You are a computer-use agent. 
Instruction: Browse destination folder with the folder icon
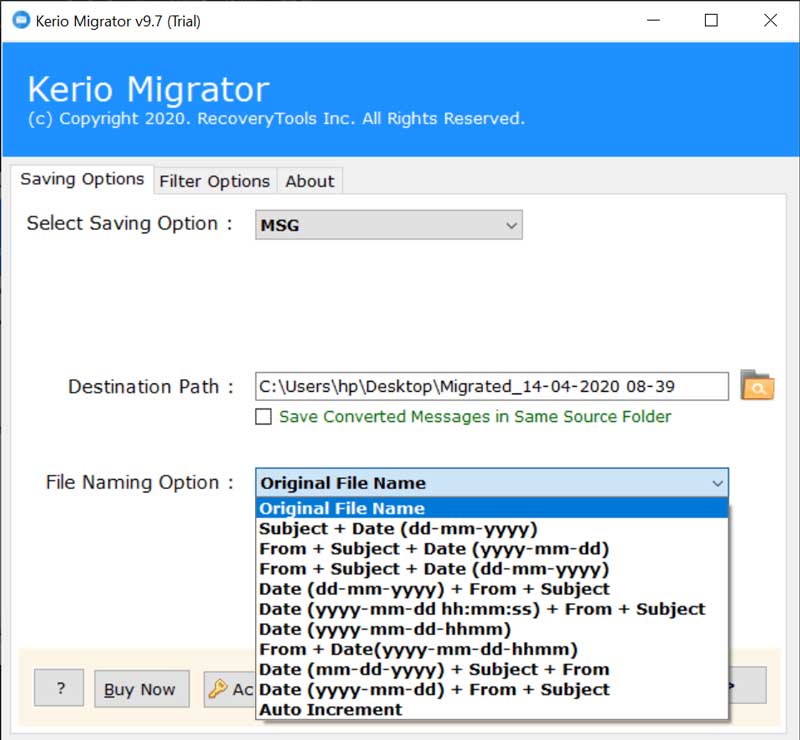757,385
